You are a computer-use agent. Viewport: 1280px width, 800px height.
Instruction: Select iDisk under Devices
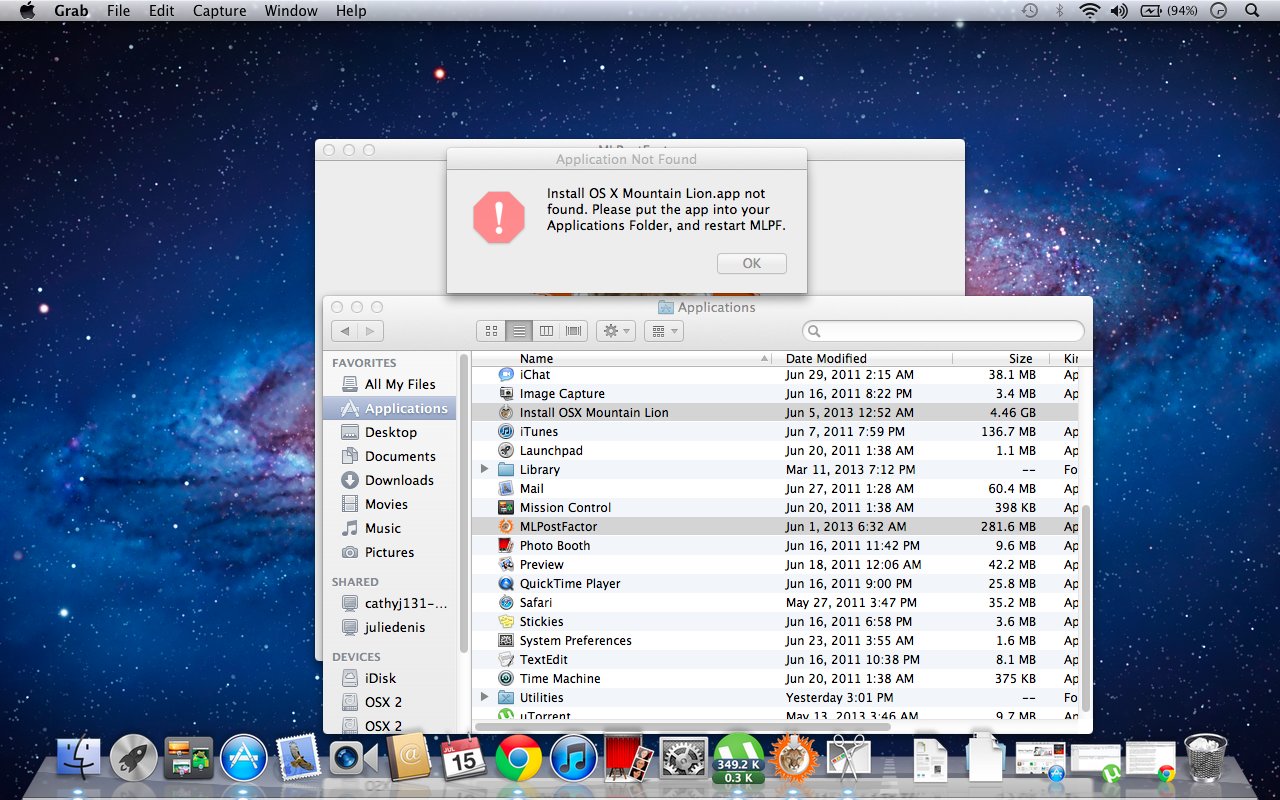click(389, 678)
